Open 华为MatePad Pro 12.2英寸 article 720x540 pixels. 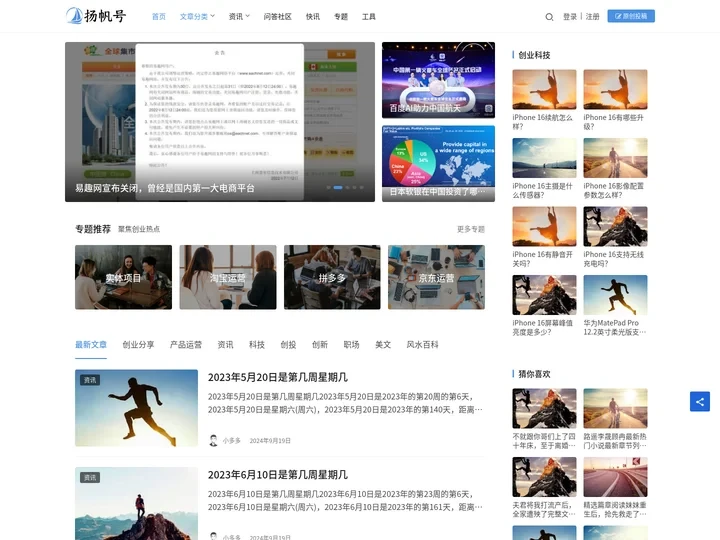pos(614,327)
